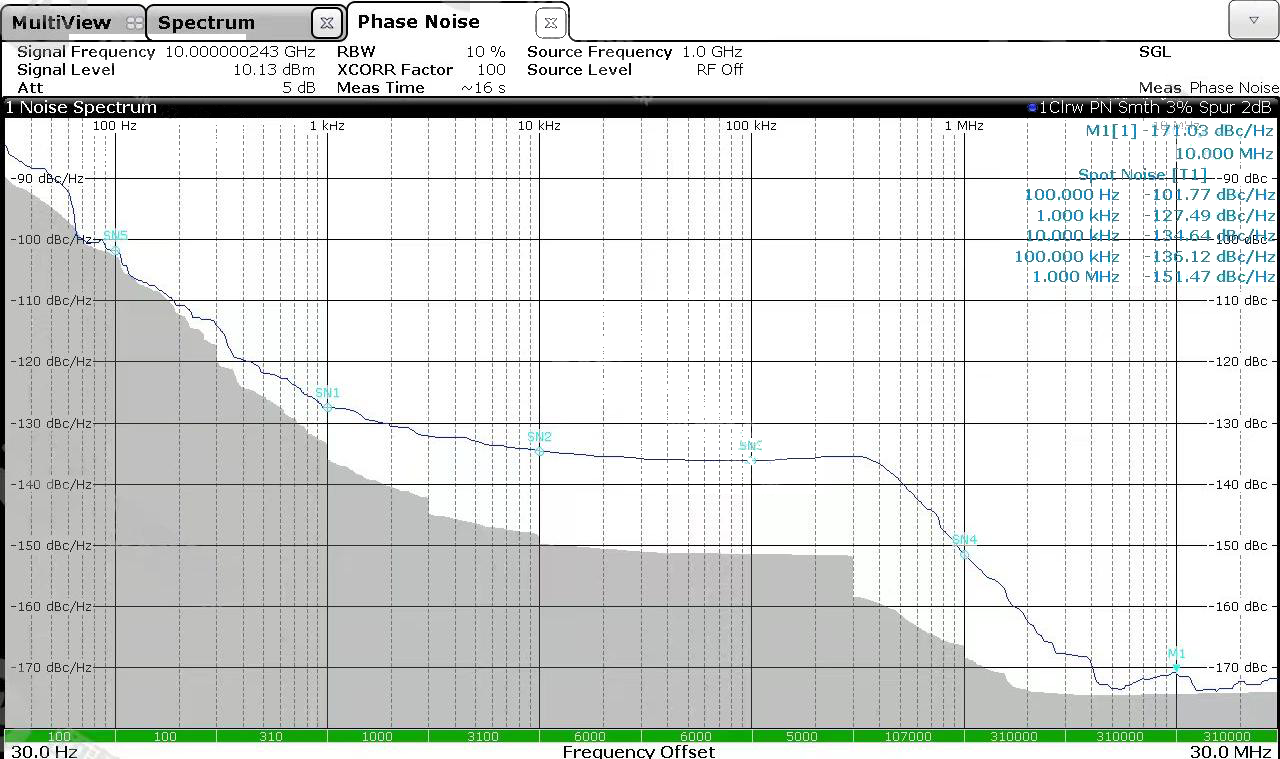Click the blue trace 1 color dot
The height and width of the screenshot is (759, 1280).
pos(1031,107)
